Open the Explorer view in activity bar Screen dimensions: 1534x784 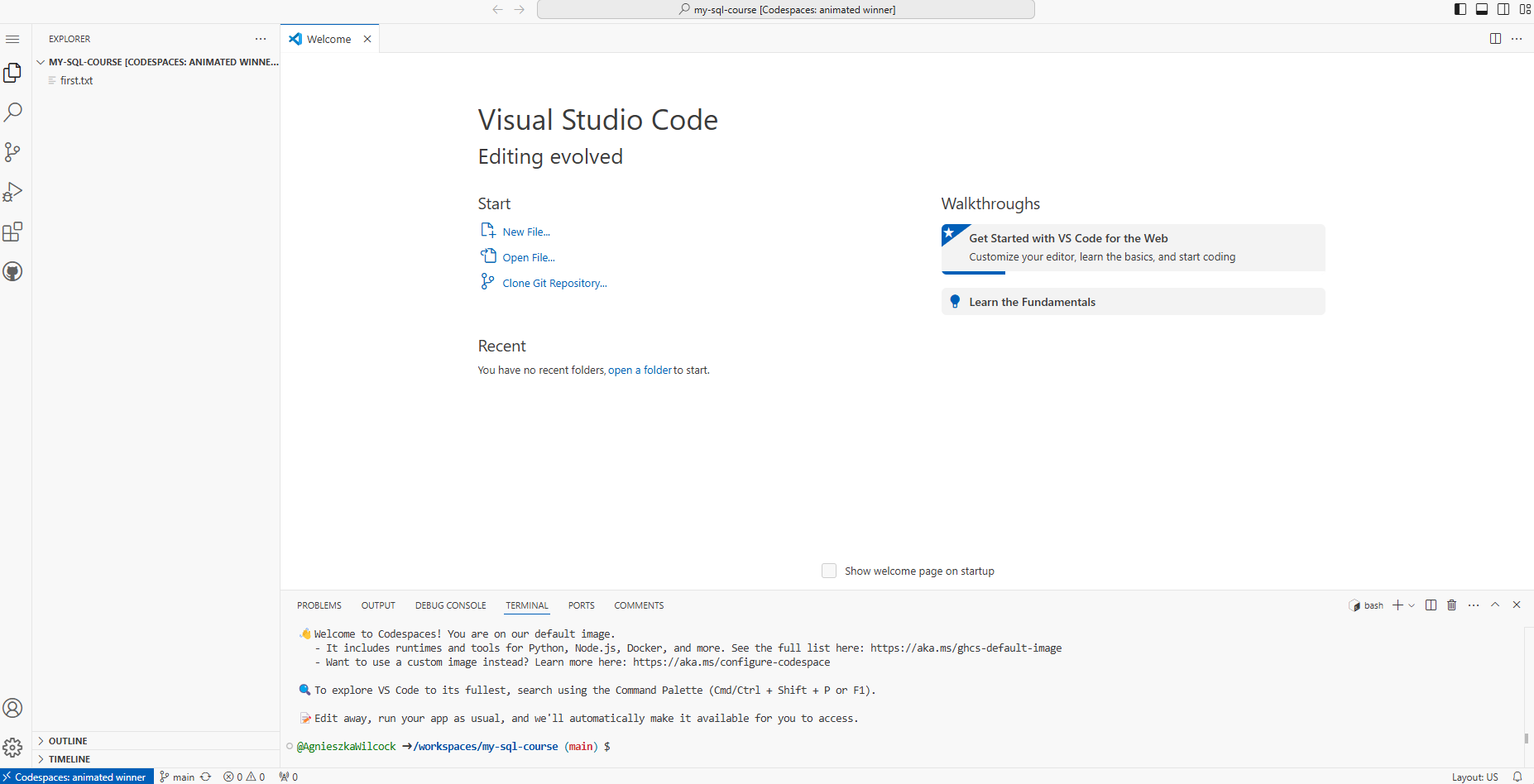click(12, 73)
